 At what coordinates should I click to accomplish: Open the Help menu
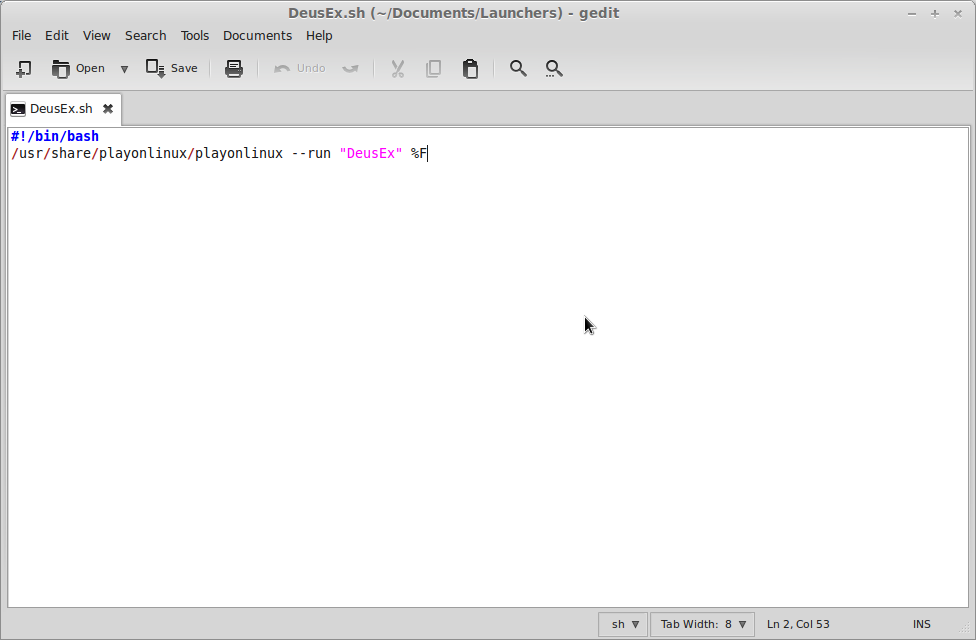pos(319,35)
